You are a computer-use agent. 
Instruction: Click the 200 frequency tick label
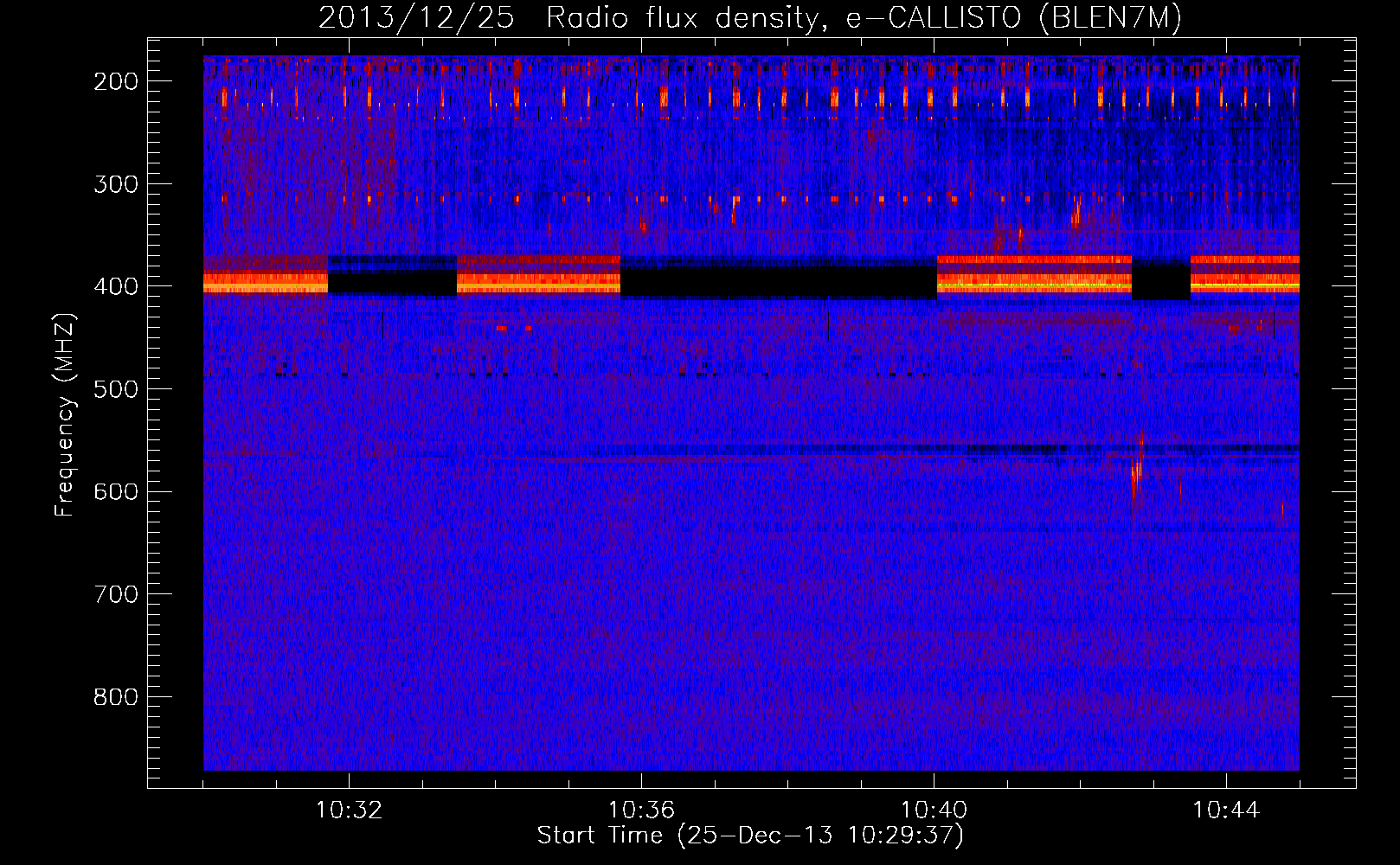click(116, 81)
